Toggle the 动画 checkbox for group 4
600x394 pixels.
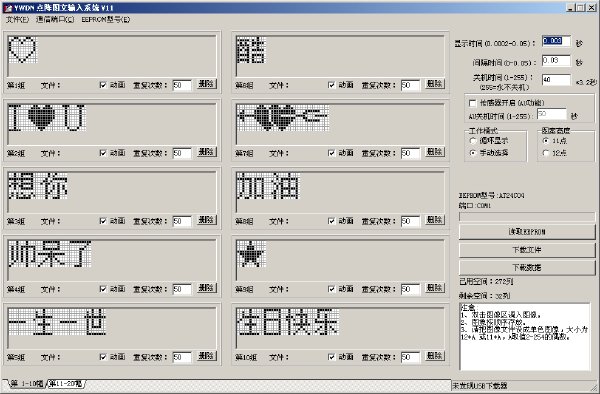pos(103,289)
